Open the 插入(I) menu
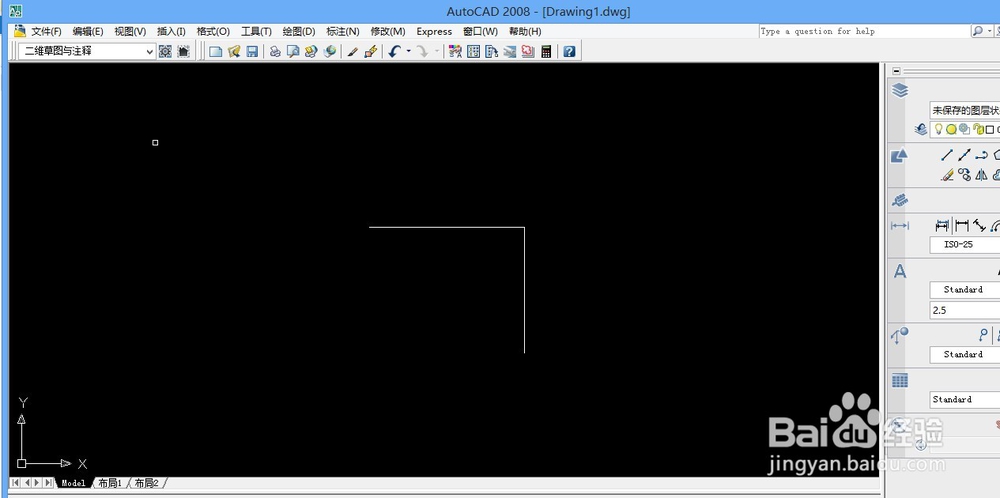 tap(171, 31)
